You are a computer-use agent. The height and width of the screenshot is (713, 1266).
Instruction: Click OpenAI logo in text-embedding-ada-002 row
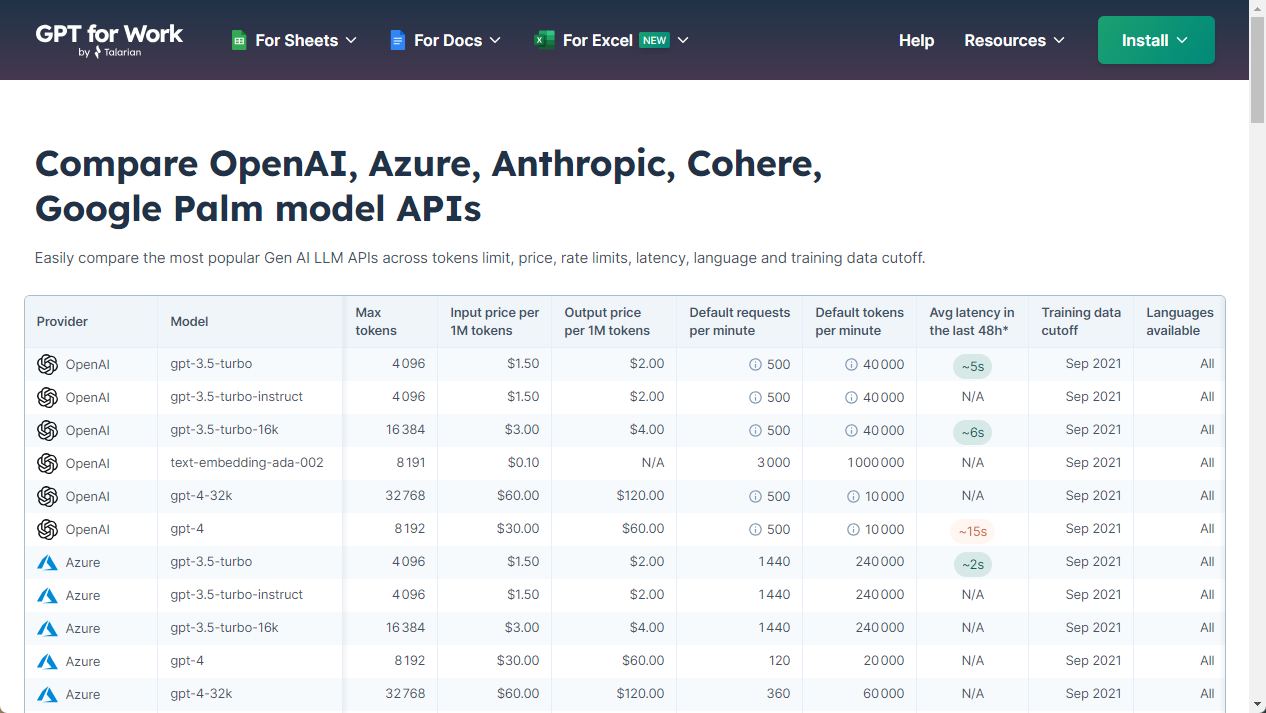[47, 463]
